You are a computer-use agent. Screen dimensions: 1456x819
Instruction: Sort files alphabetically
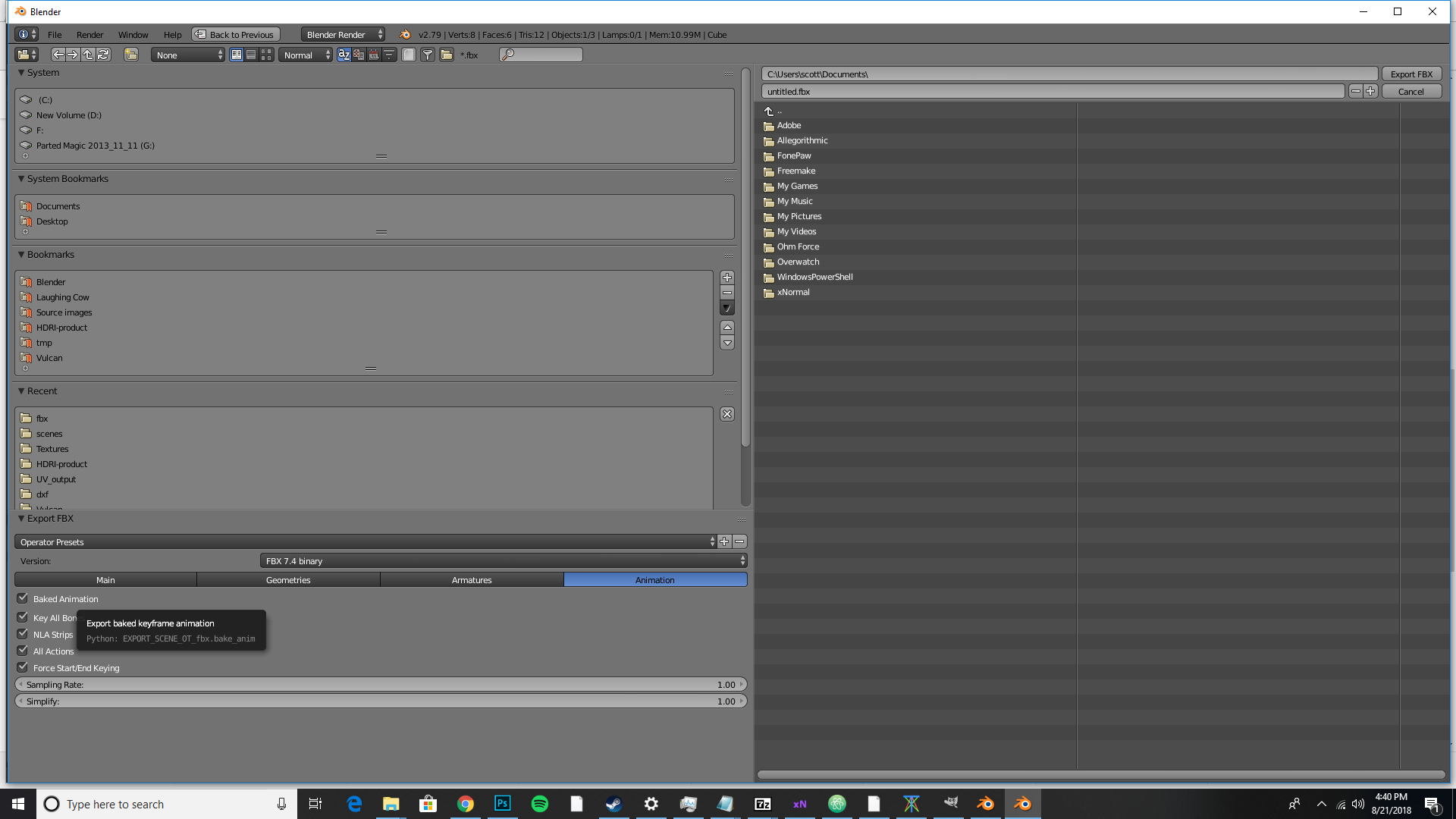(344, 55)
